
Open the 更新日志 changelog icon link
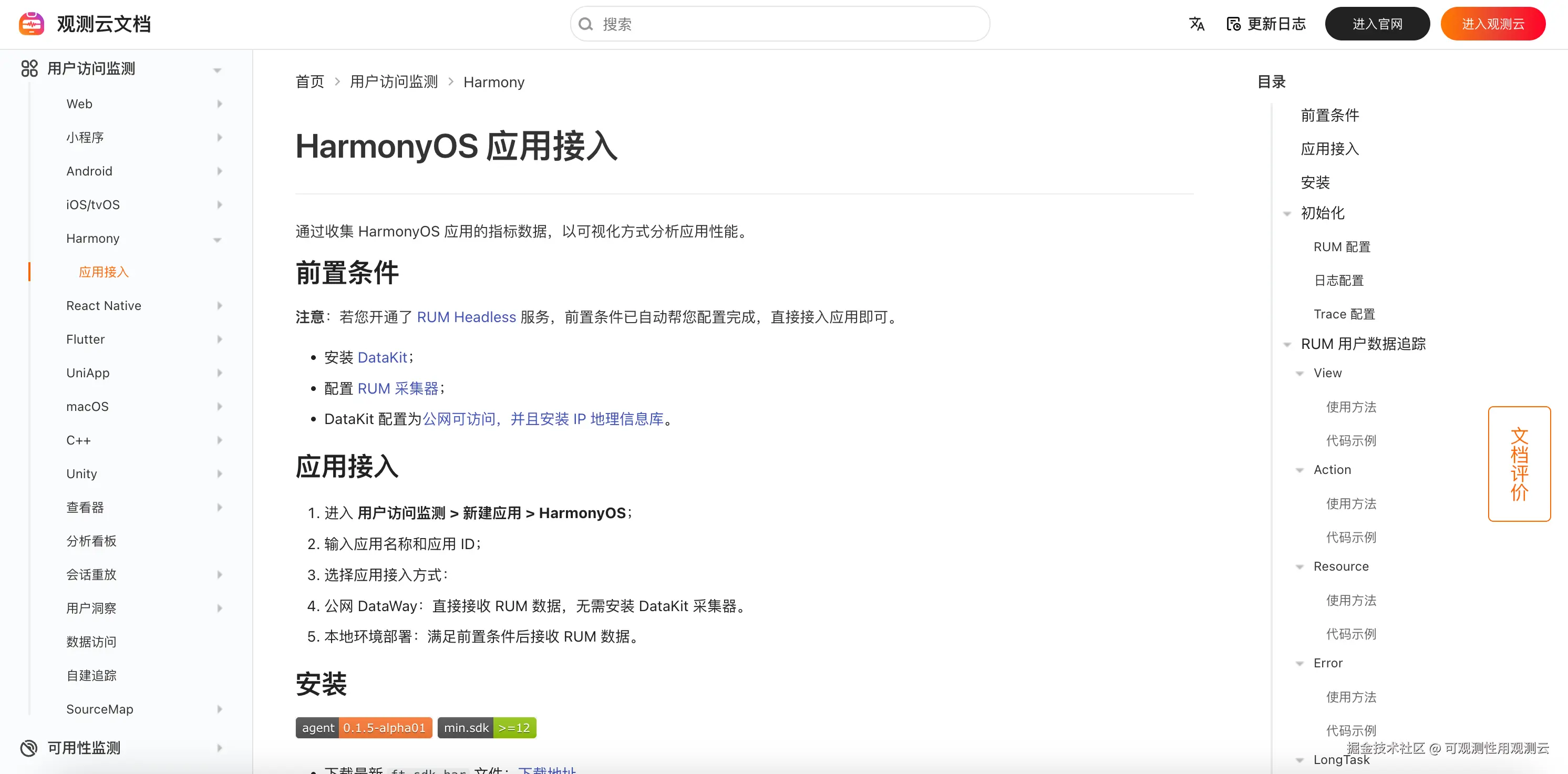point(1234,24)
